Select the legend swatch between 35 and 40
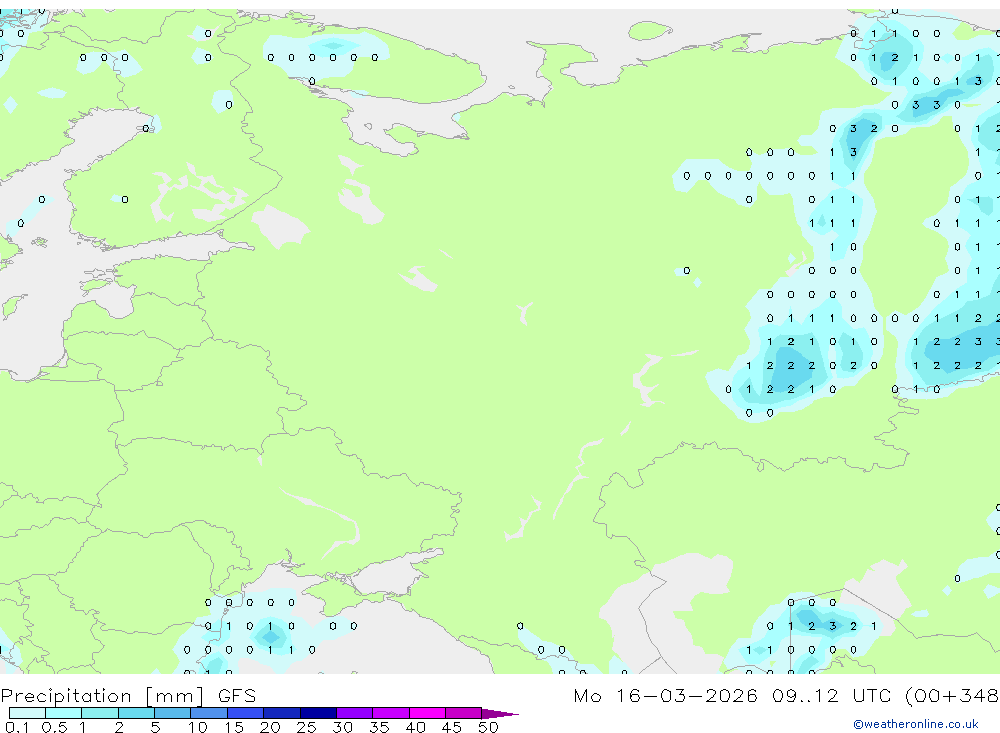This screenshot has height=733, width=1000. [391, 713]
